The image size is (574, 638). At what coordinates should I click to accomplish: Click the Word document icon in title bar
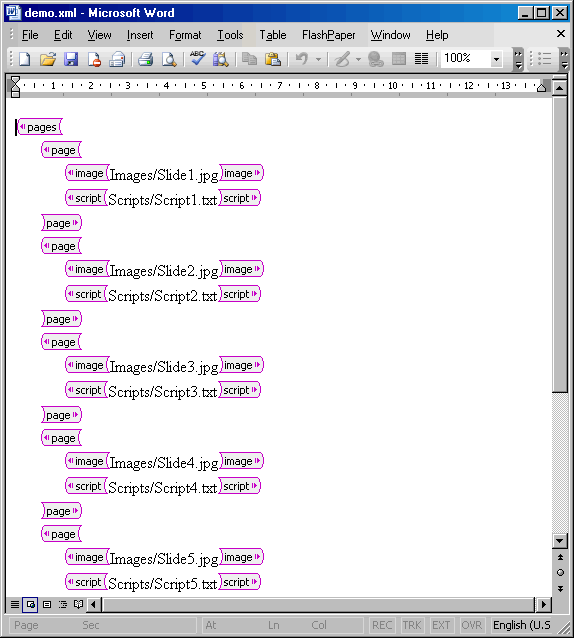click(x=13, y=12)
